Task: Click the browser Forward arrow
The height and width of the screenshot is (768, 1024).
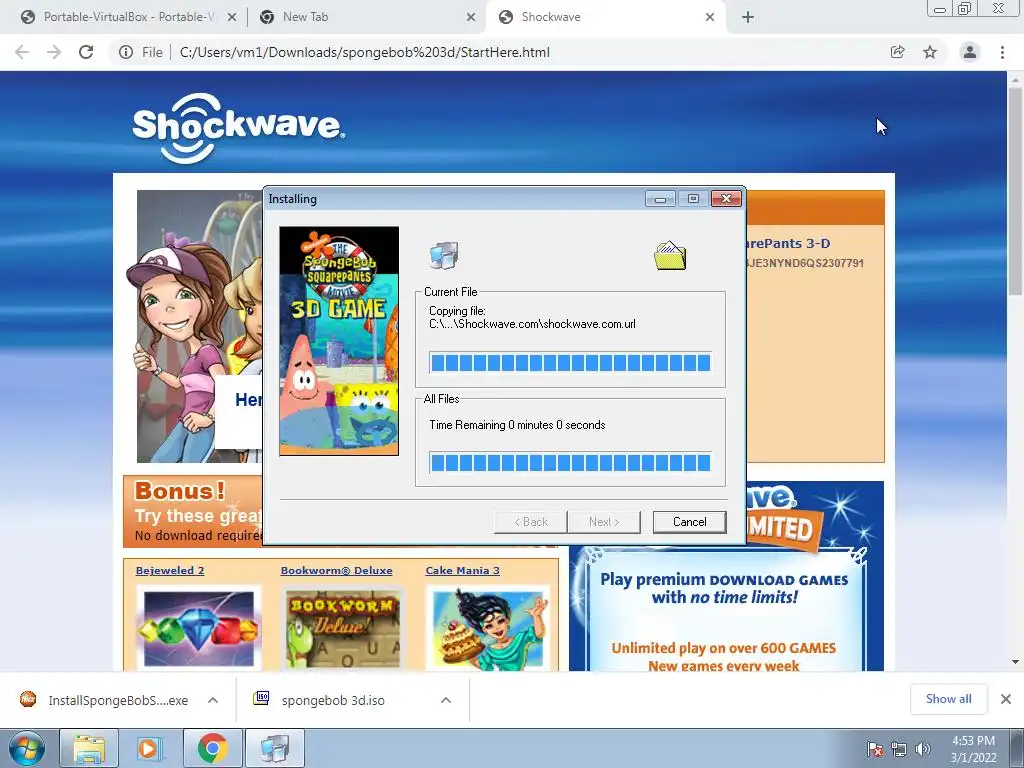Action: coord(54,52)
